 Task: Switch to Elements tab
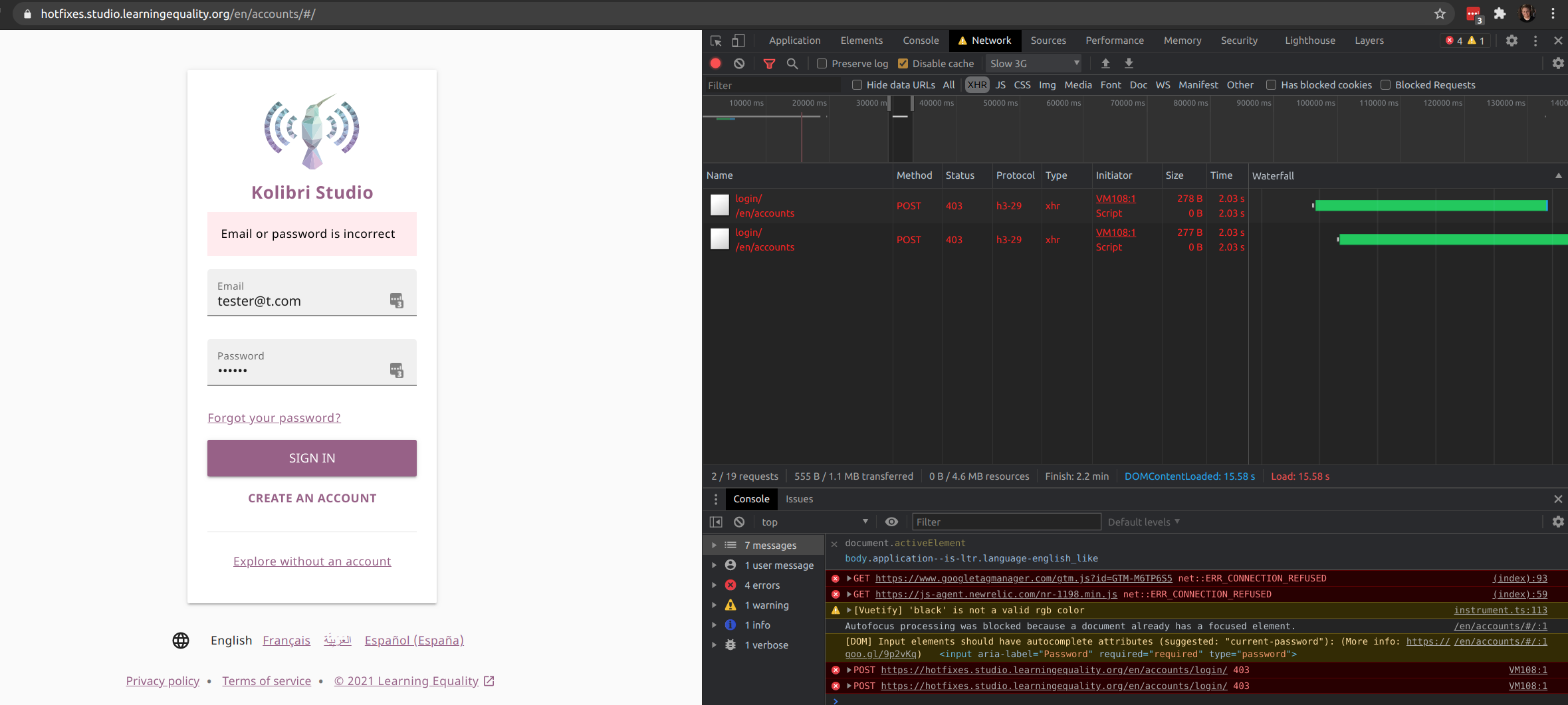[x=861, y=41]
